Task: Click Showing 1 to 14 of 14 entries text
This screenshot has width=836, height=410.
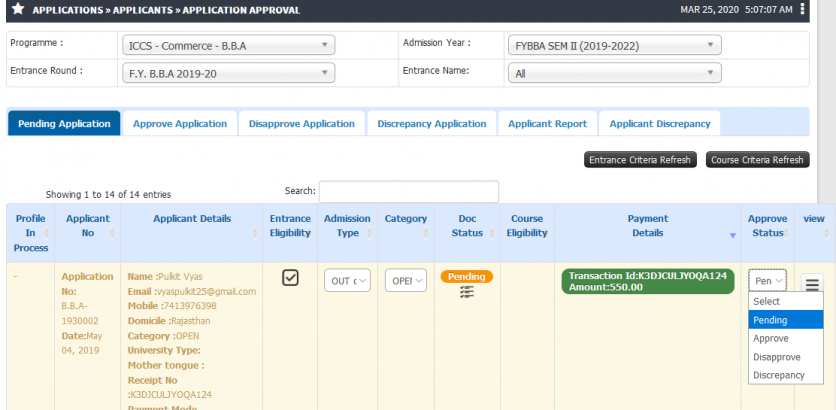Action: (108, 195)
